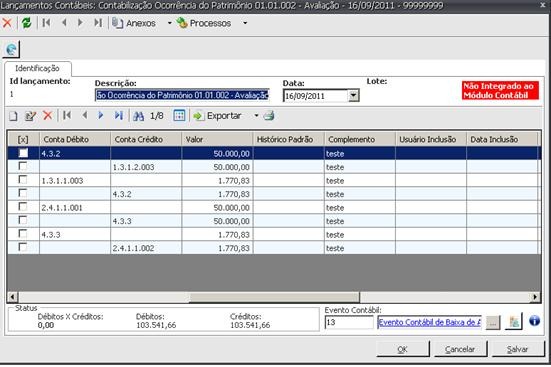Viewport: 551px width, 367px height.
Task: Click the horizontal scrollbar thumb
Action: tap(274, 297)
